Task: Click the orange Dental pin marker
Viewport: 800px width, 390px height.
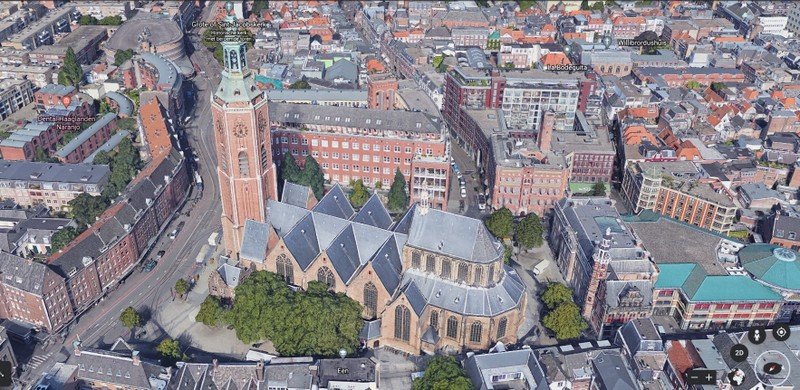Action: tap(66, 101)
